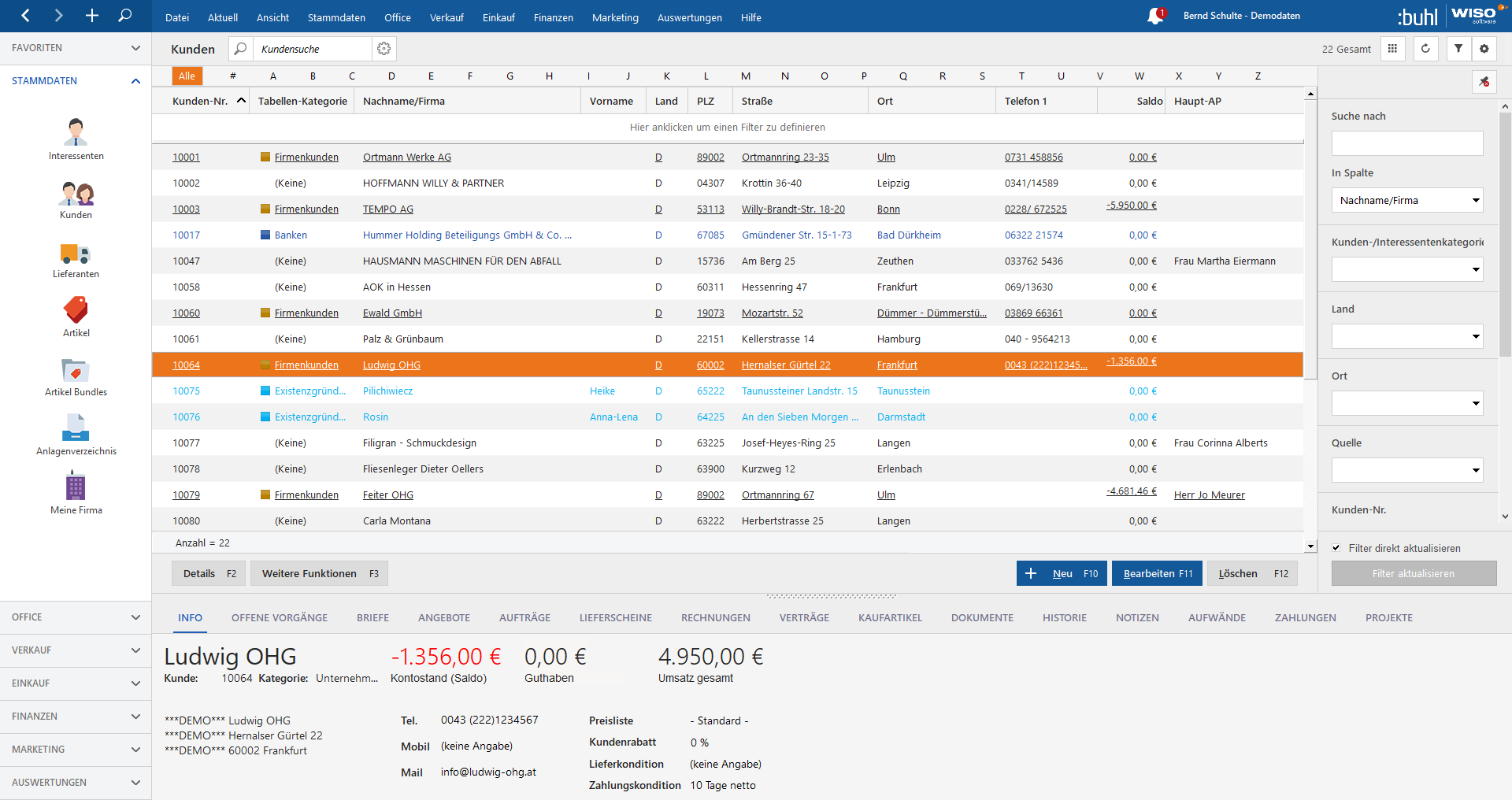Toggle 'Filter direkt aktualisieren' checkbox

tap(1336, 548)
